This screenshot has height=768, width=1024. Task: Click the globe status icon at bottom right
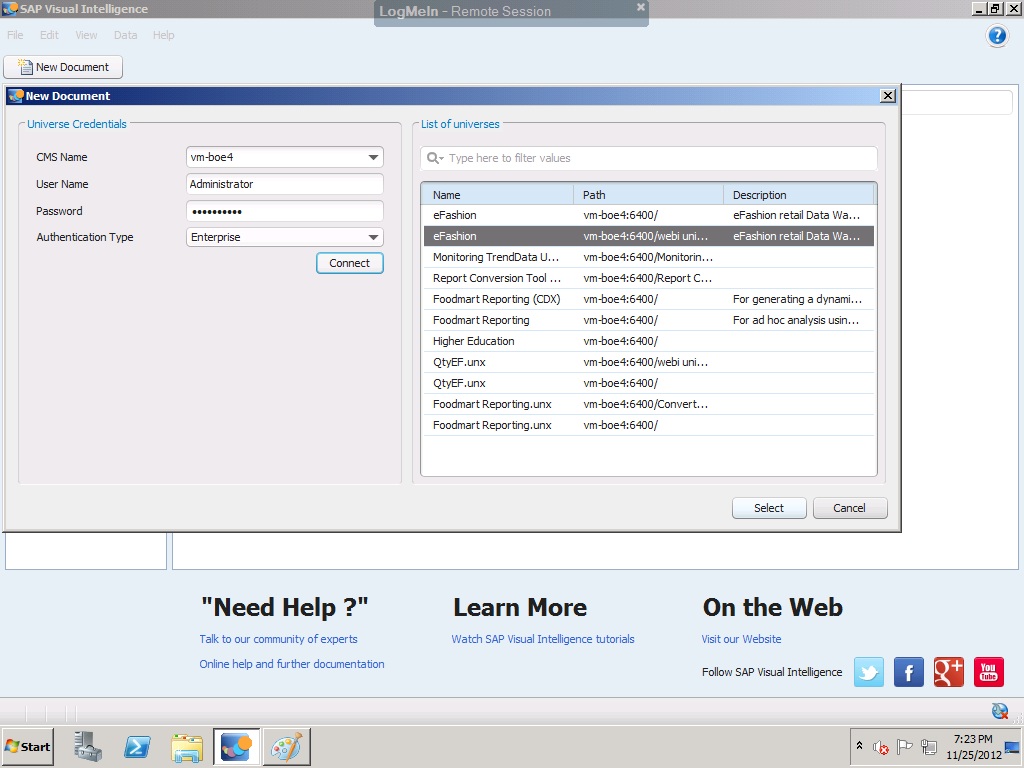click(1000, 711)
